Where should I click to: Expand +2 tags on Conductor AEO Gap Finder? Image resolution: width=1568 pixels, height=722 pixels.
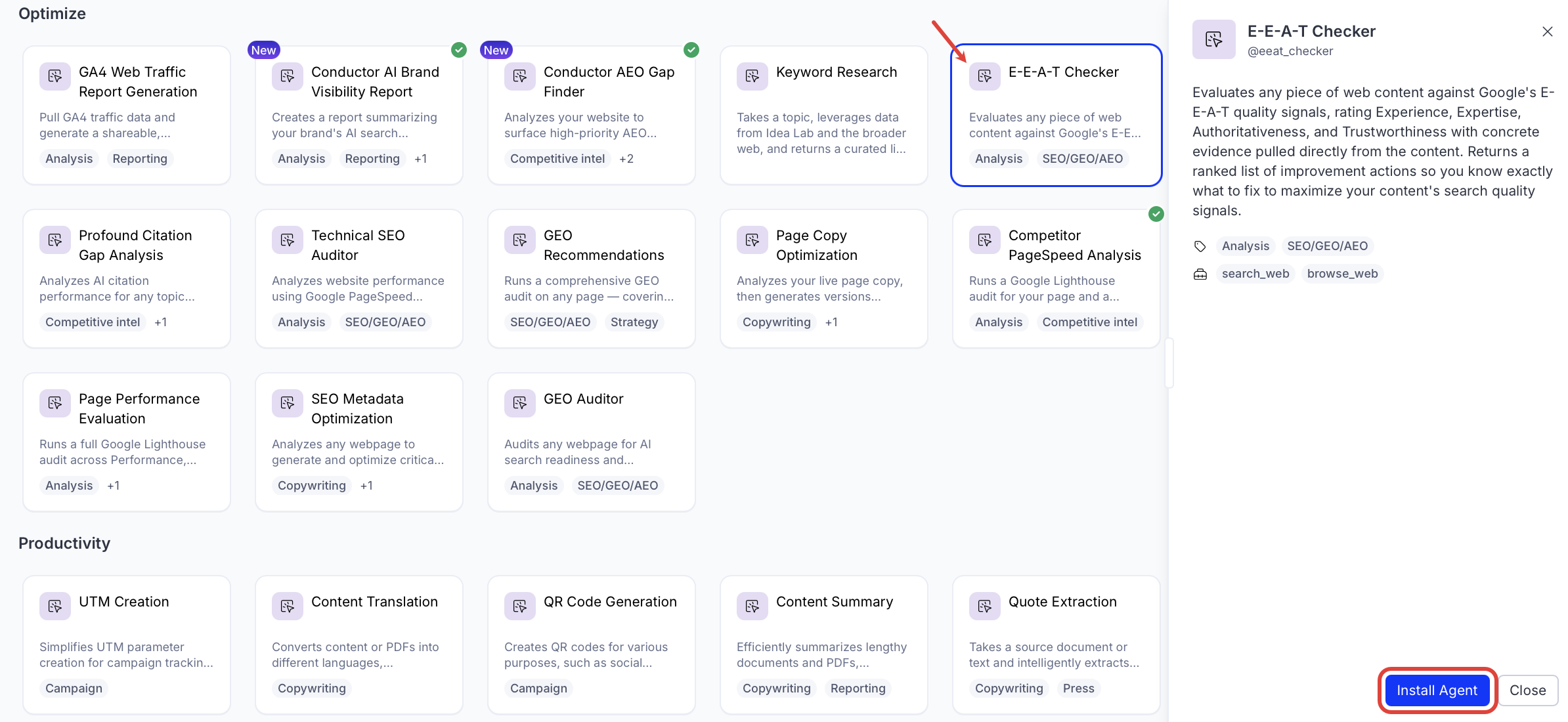point(626,158)
